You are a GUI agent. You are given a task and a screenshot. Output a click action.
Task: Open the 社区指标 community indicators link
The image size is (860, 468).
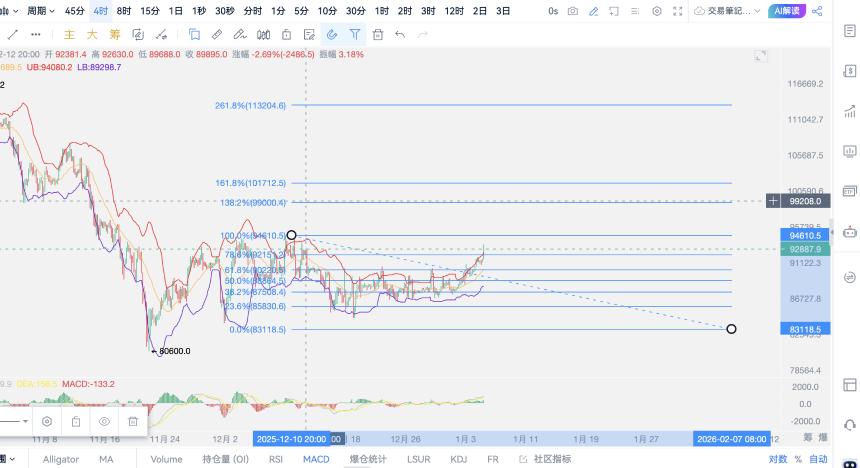[x=545, y=459]
